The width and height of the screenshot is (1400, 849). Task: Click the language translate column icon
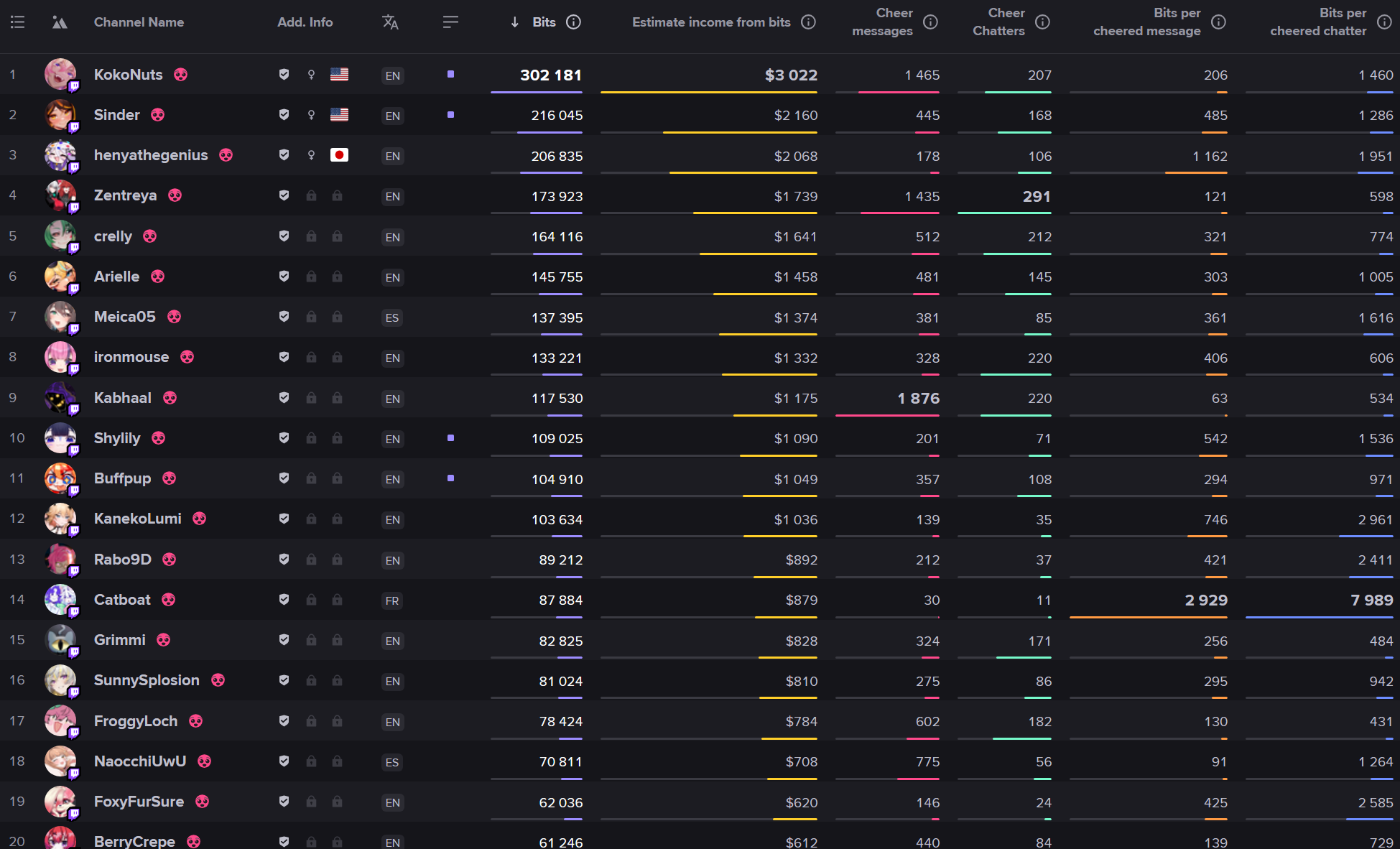point(390,22)
